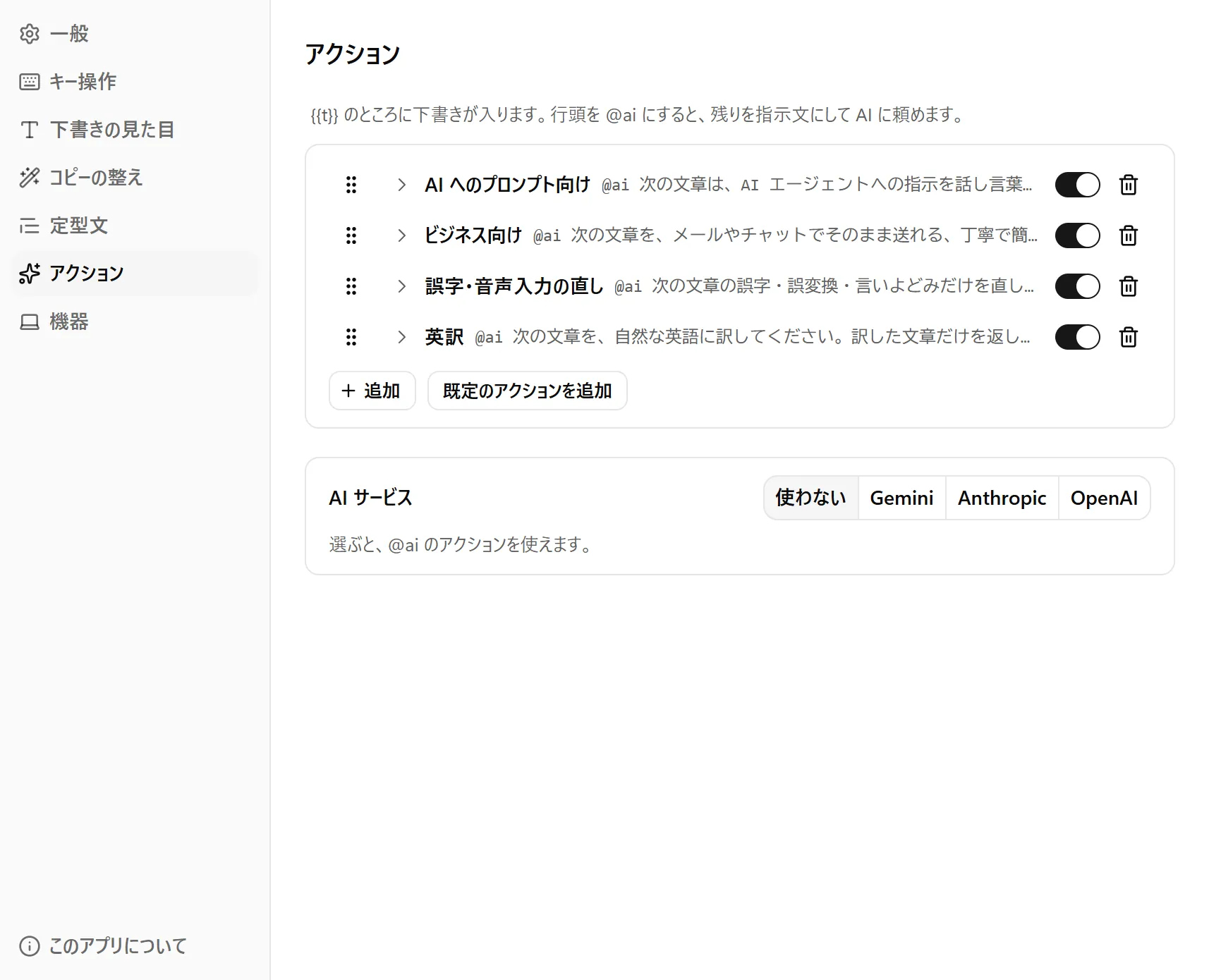Image resolution: width=1209 pixels, height=980 pixels.
Task: Open the キー操作 label in the sidebar
Action: (83, 82)
